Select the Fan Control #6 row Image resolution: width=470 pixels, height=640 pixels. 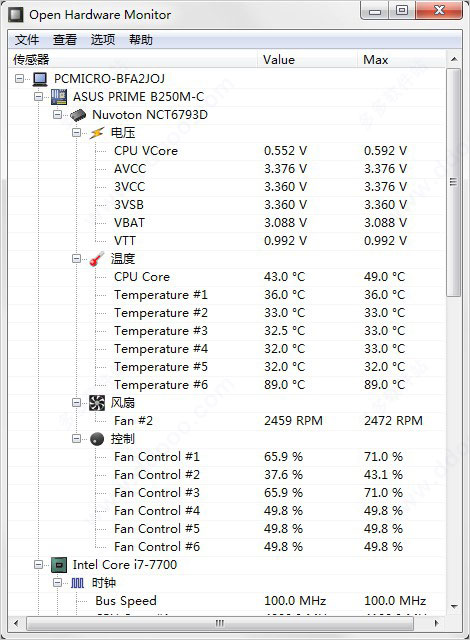pos(227,547)
